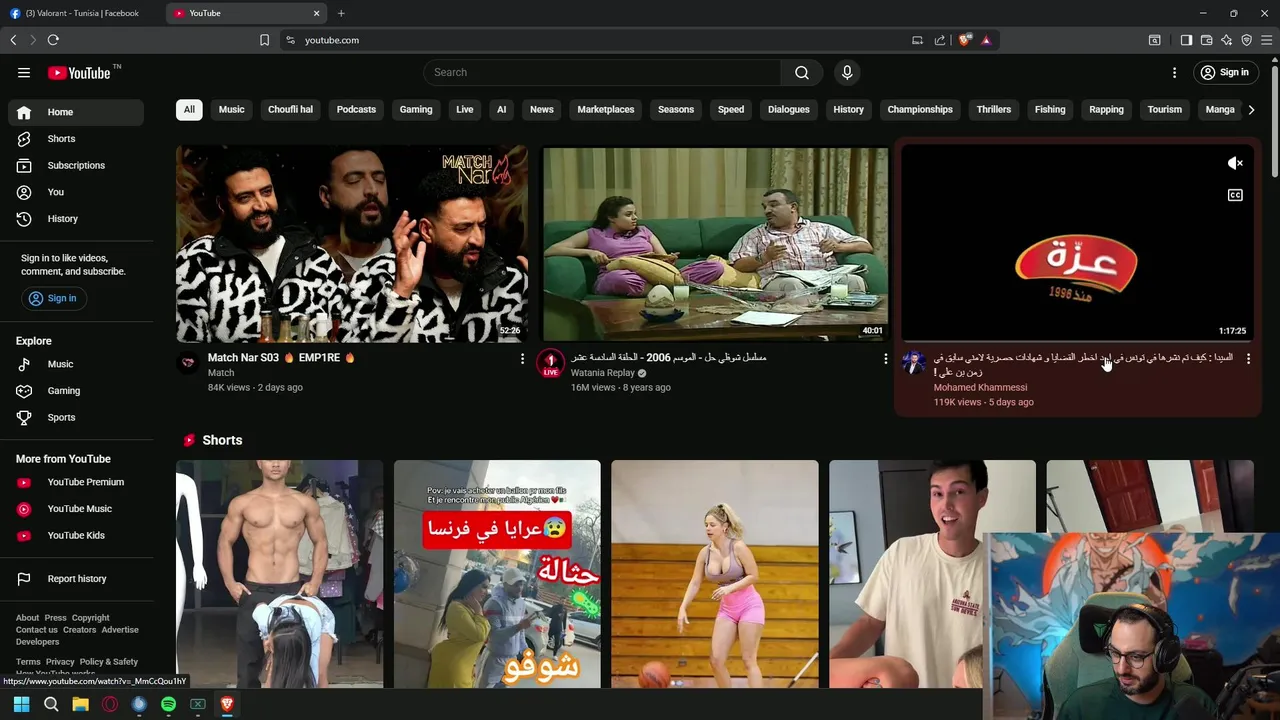Click the sidebar Sign in button
Image resolution: width=1280 pixels, height=720 pixels.
52,298
